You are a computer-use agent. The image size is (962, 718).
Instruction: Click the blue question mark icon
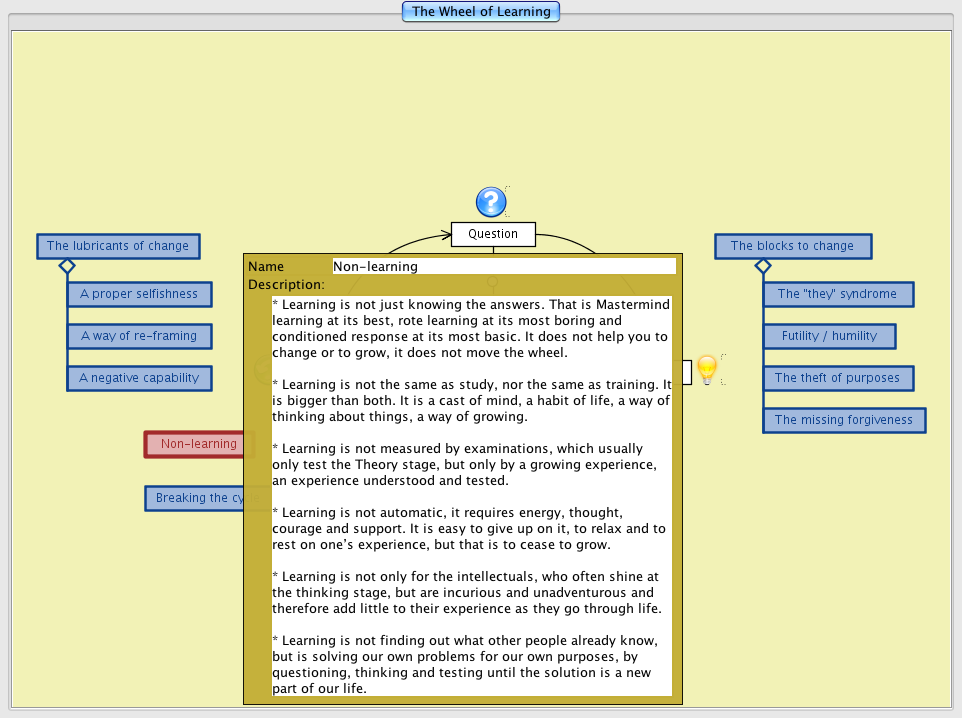pyautogui.click(x=491, y=202)
